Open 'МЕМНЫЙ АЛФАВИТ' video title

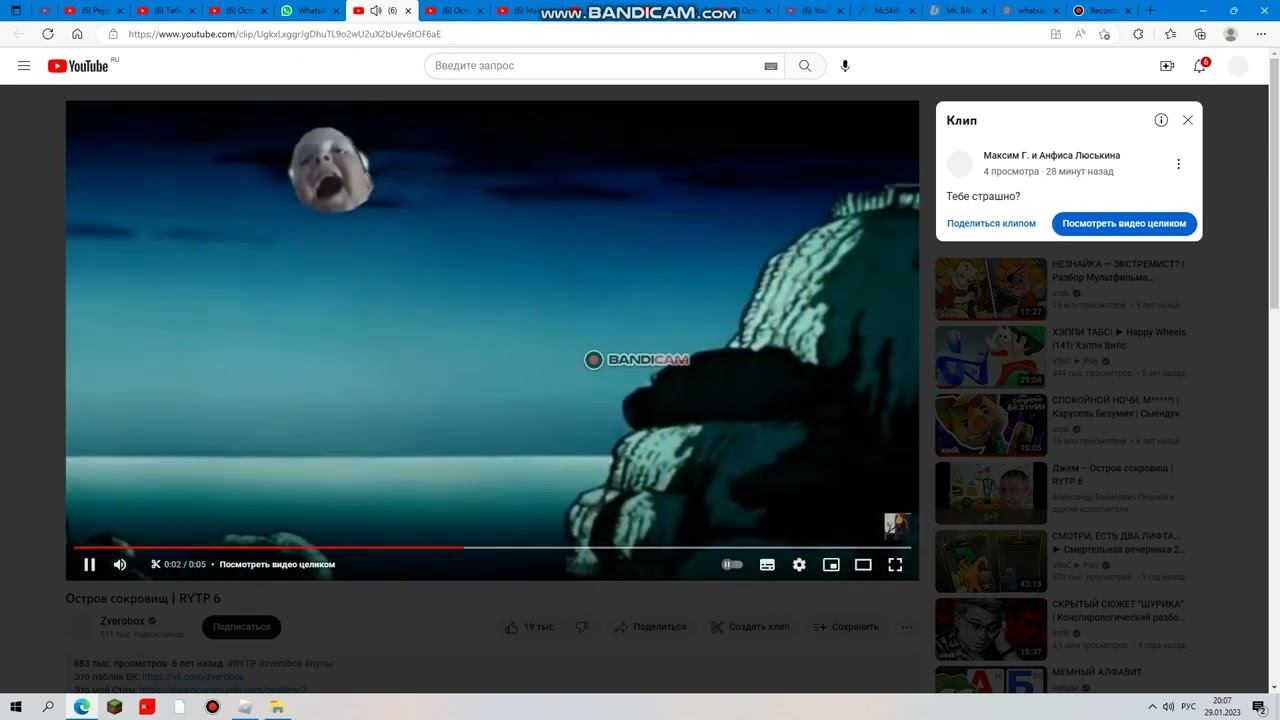1097,672
